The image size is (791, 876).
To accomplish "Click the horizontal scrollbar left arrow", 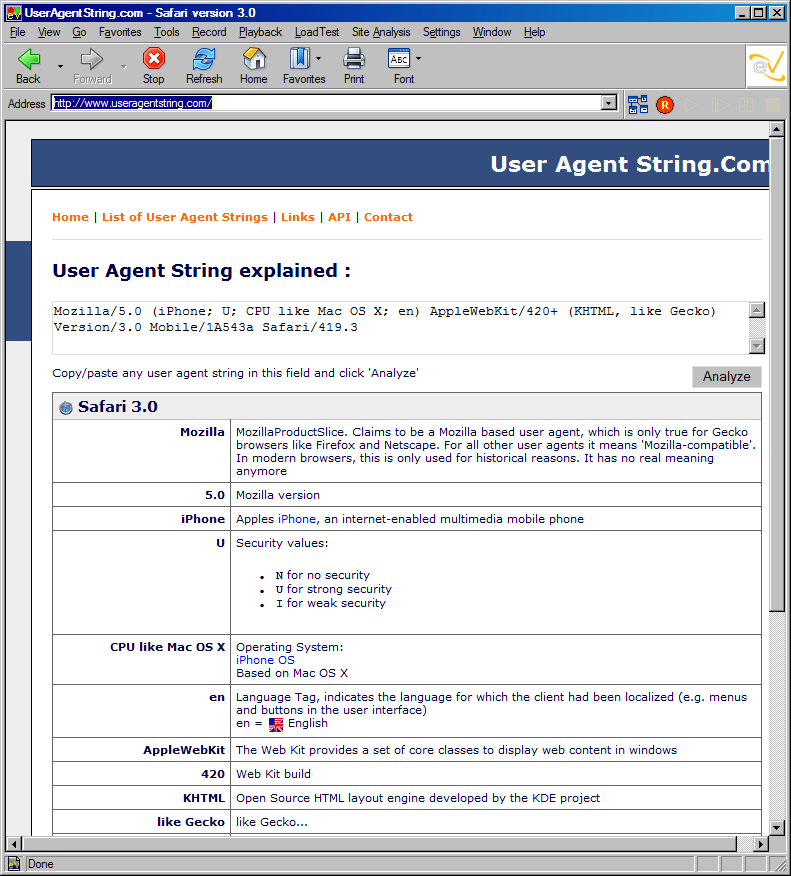I will coord(15,844).
